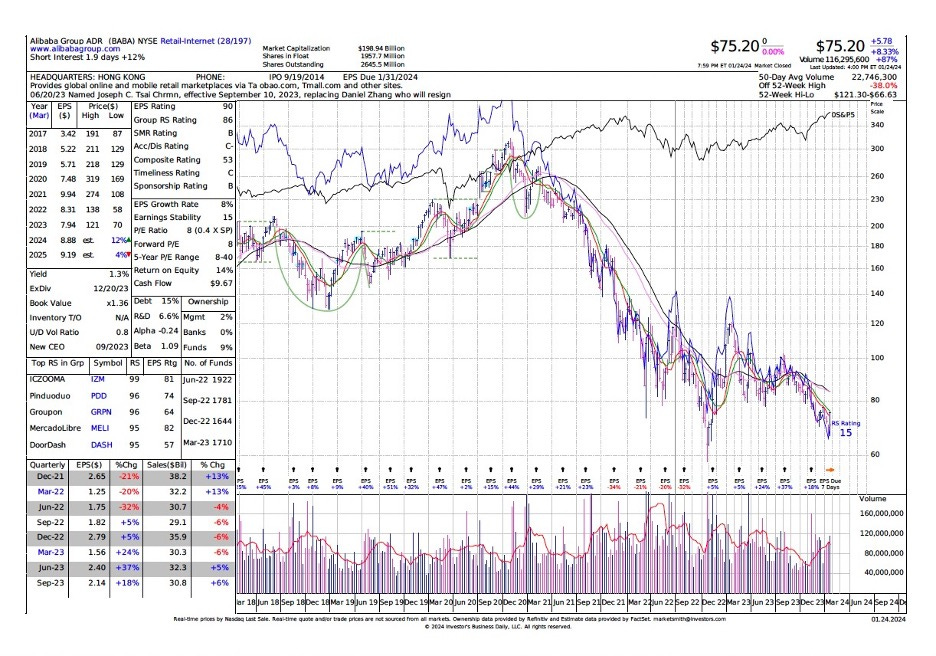Image resolution: width=936 pixels, height=656 pixels.
Task: Select the RS Rating 15 chart label
Action: pos(846,429)
